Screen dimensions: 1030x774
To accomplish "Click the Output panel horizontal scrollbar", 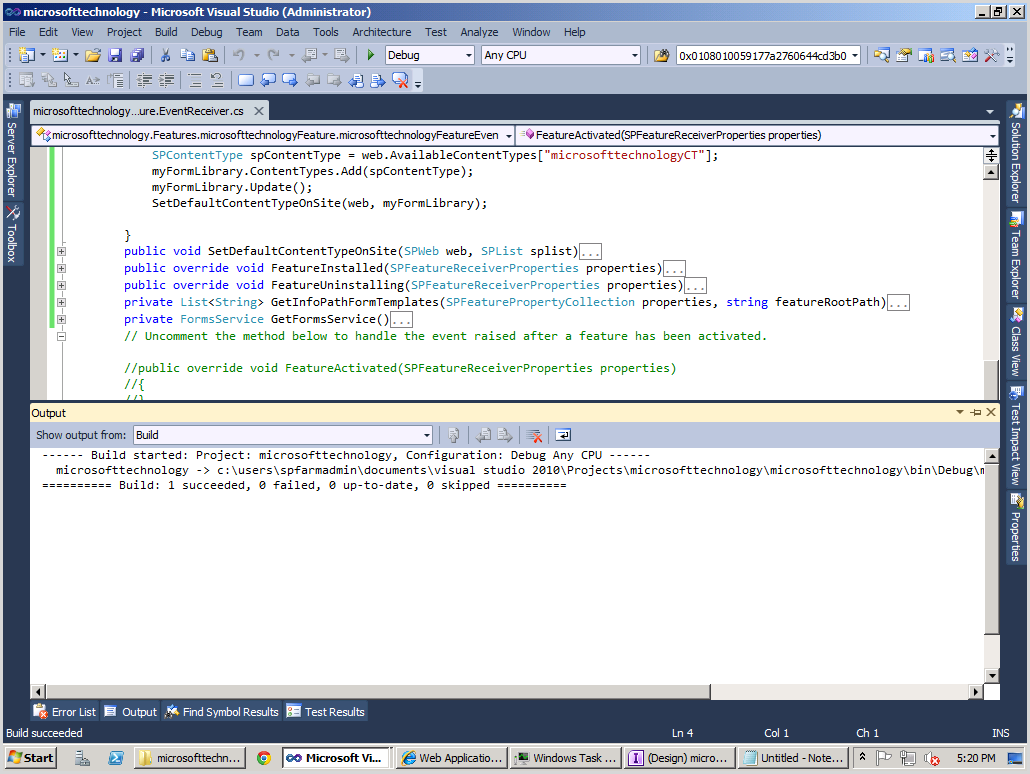I will (378, 691).
